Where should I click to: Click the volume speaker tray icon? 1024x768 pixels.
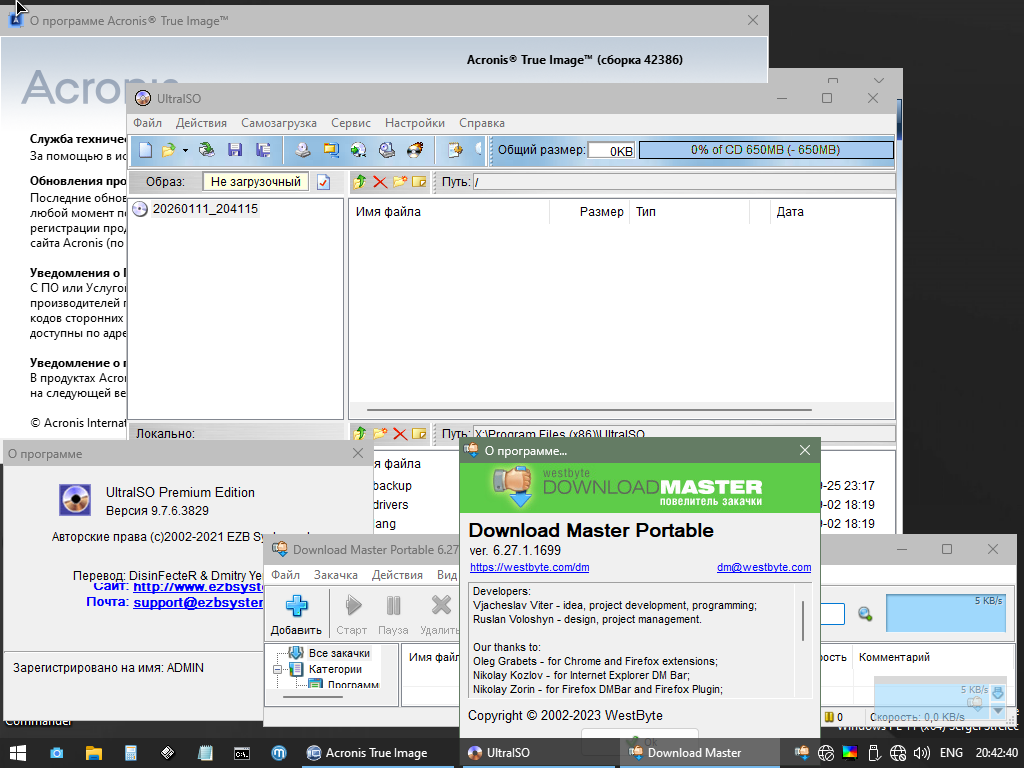coord(921,753)
